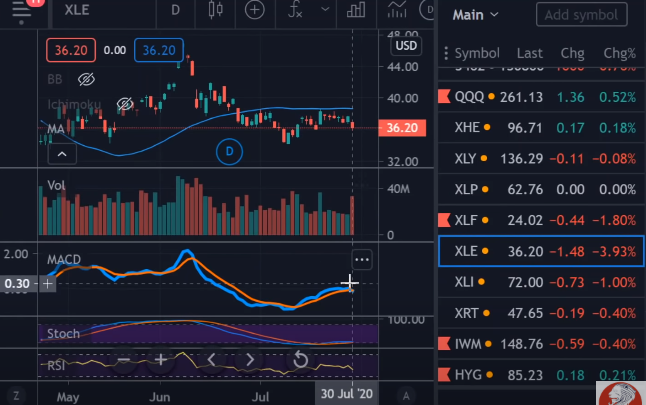This screenshot has height=405, width=646.
Task: Click the dividend D marker on chart
Action: [229, 152]
